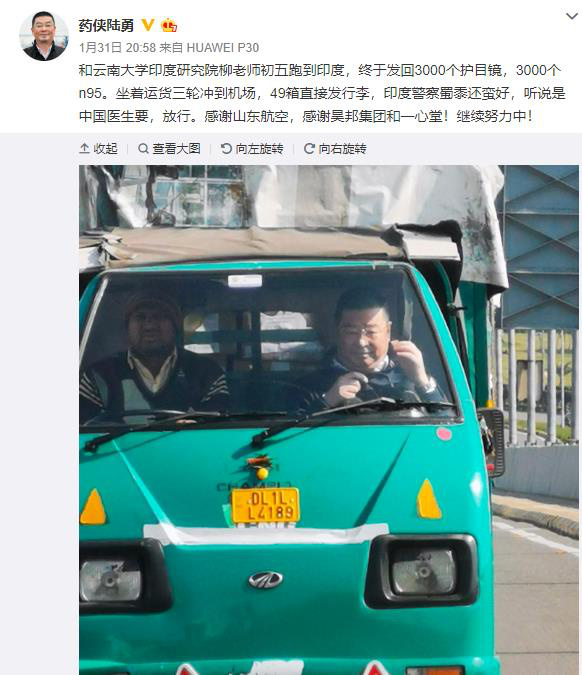Click the Mahindra emblem on truck photo

pyautogui.click(x=265, y=580)
